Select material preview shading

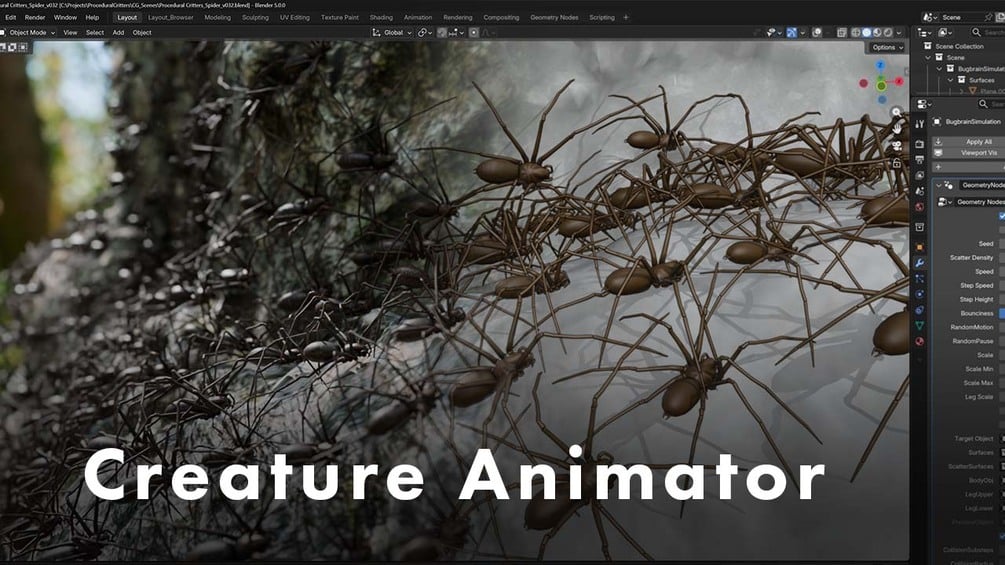(x=877, y=32)
